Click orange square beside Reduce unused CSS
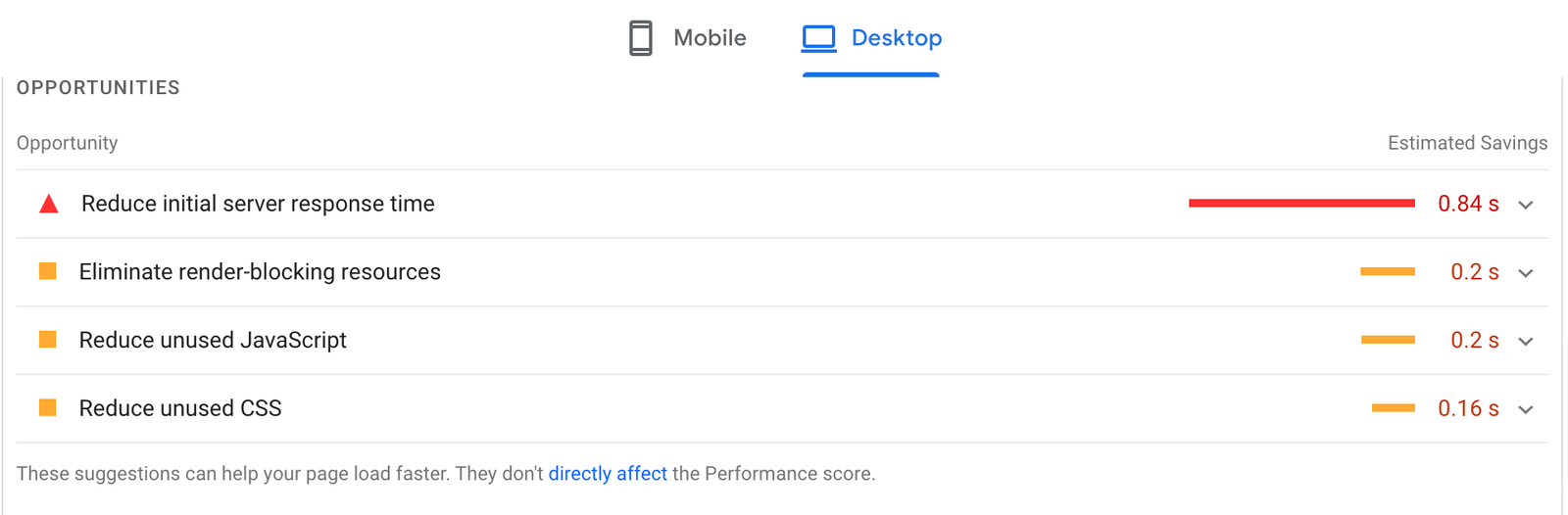The width and height of the screenshot is (1568, 515). coord(47,408)
